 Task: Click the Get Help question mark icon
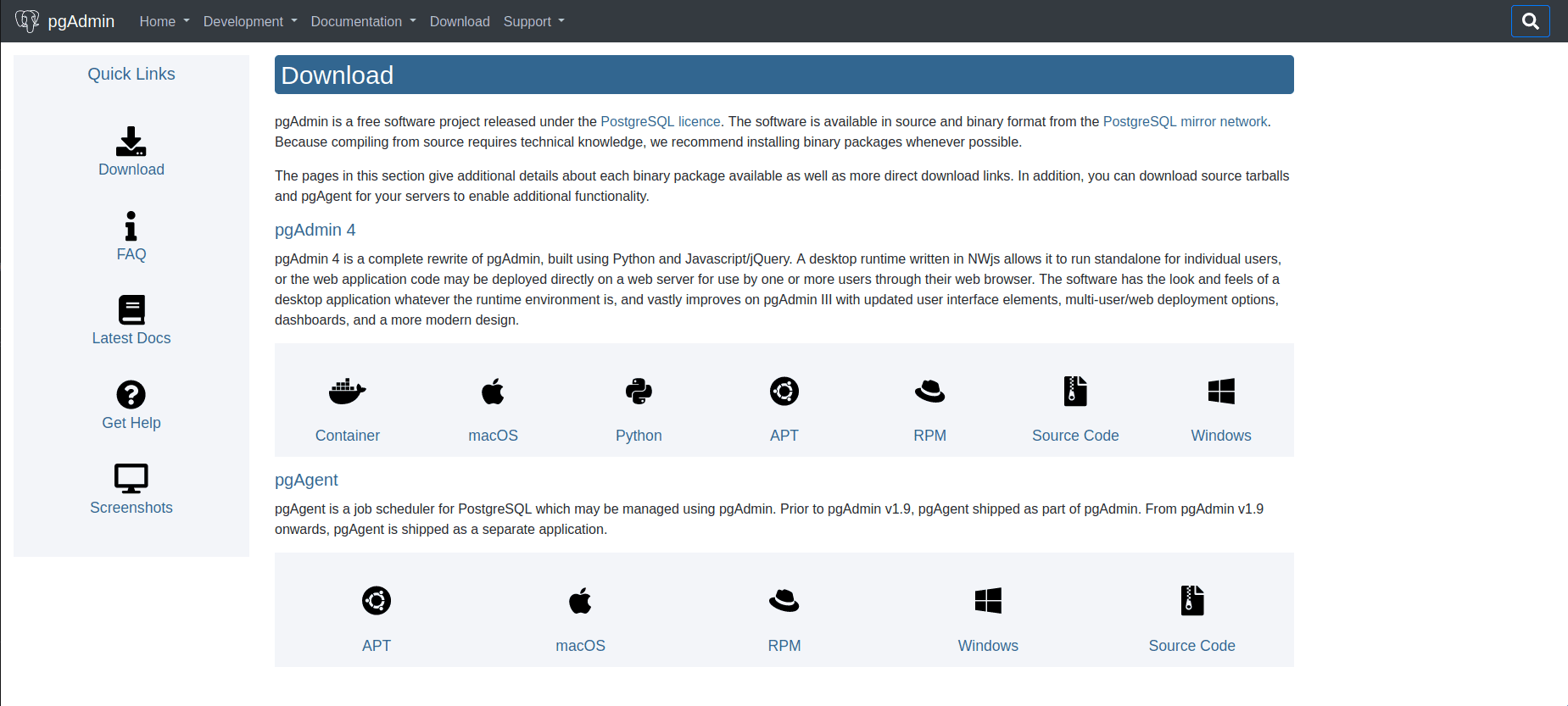[131, 394]
